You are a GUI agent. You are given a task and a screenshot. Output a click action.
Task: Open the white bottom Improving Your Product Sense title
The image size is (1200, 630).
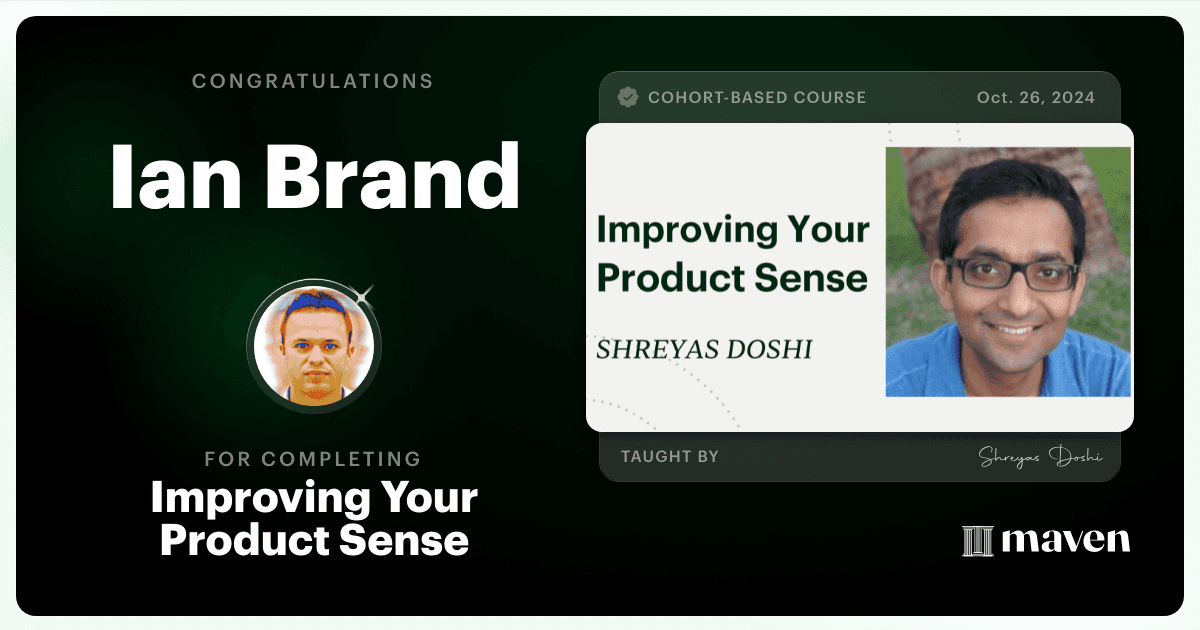[314, 519]
